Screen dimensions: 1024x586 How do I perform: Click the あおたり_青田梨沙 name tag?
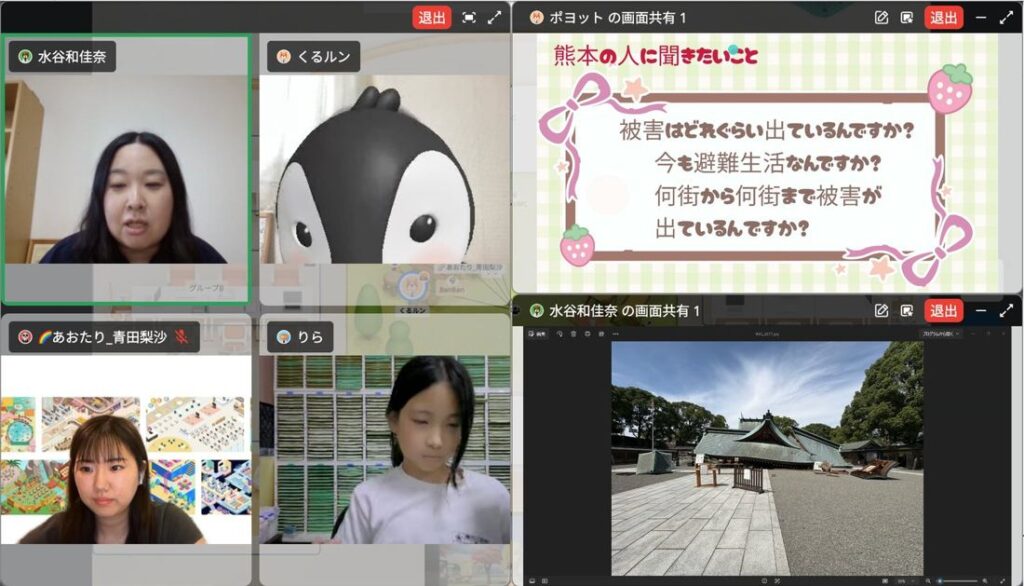tap(104, 337)
